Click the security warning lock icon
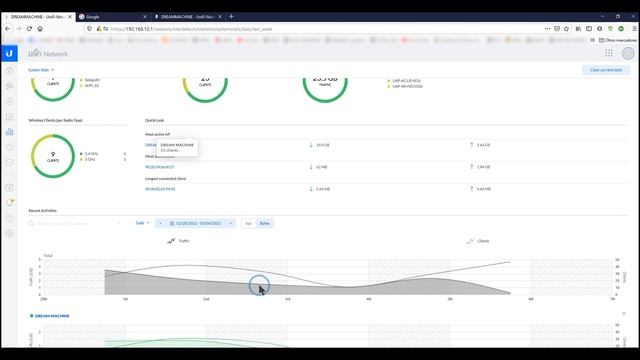 [x=99, y=29]
